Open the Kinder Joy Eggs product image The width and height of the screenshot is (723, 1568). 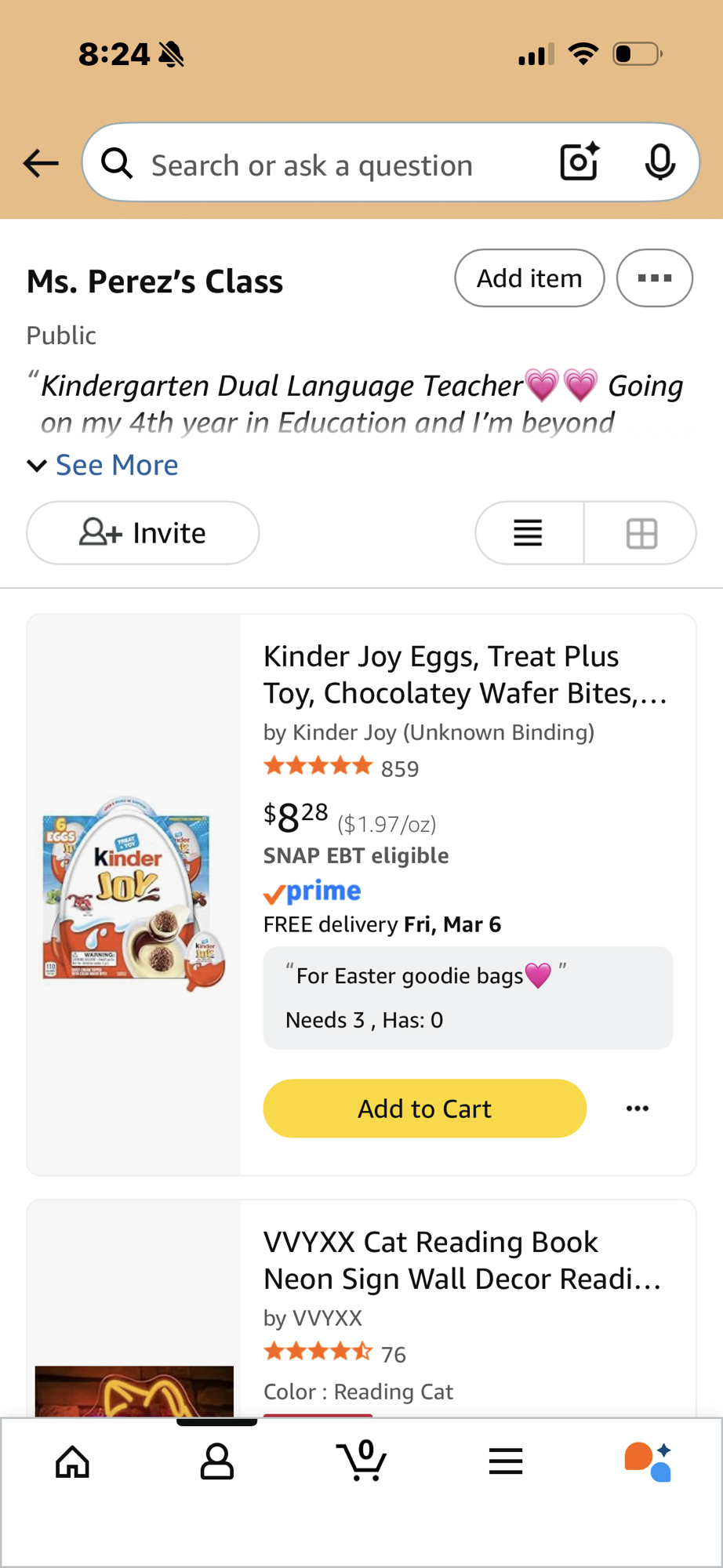tap(134, 894)
